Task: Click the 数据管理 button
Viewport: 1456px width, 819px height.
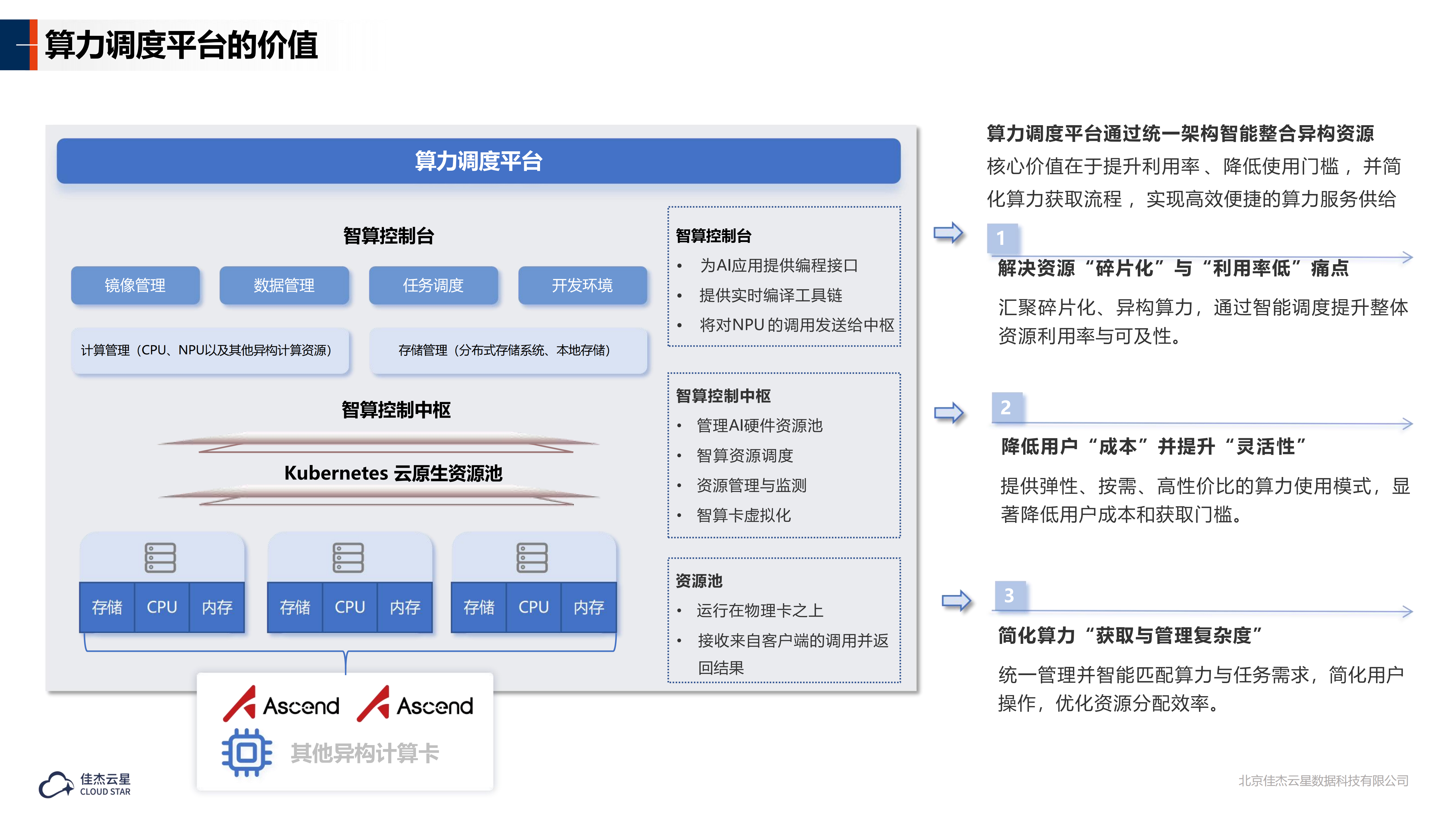Action: [x=284, y=286]
